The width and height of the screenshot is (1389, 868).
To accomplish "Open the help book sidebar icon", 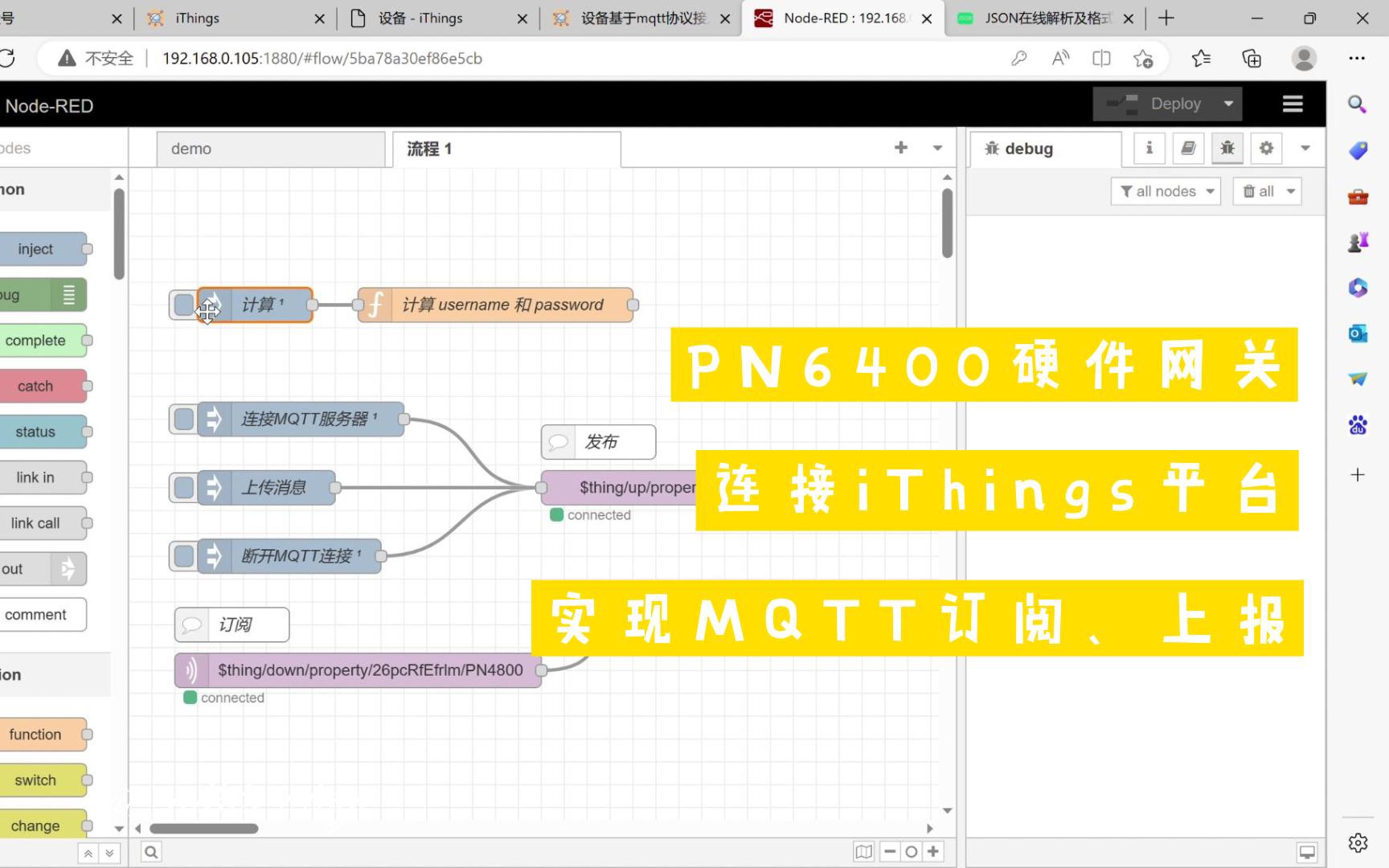I will (1188, 148).
